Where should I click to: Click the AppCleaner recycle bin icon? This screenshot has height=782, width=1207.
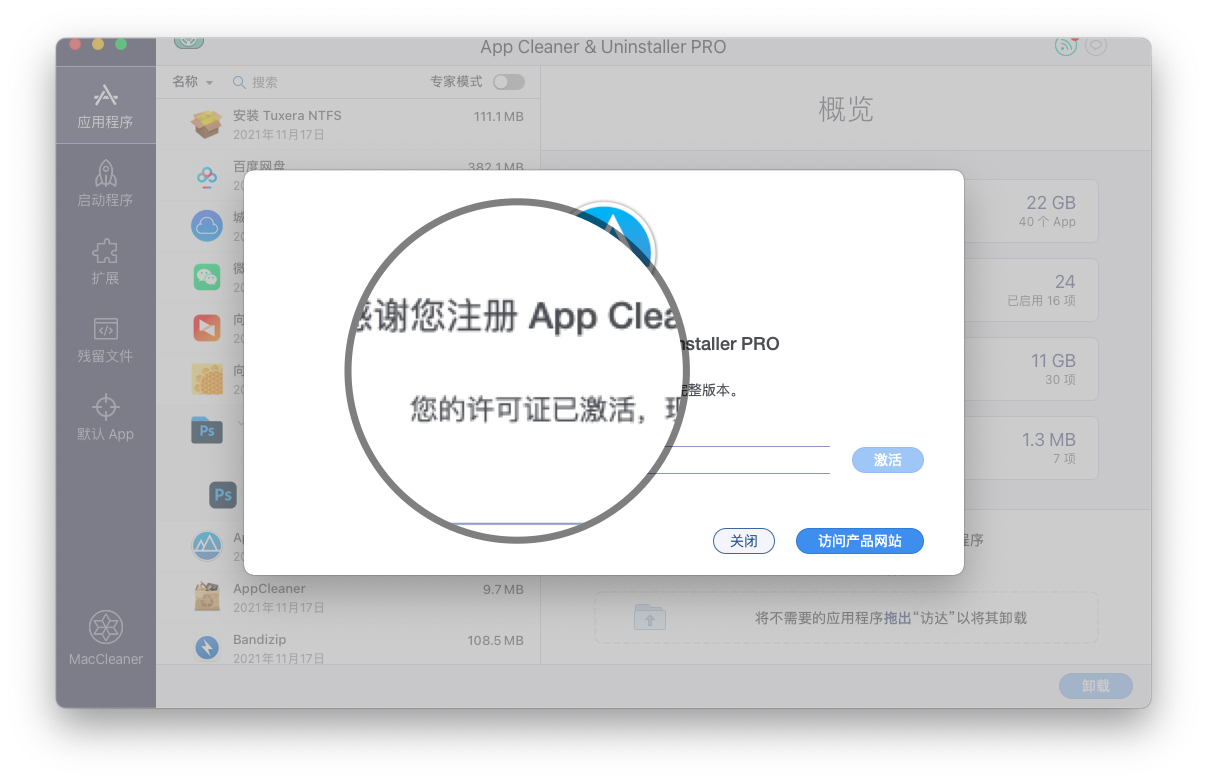207,597
